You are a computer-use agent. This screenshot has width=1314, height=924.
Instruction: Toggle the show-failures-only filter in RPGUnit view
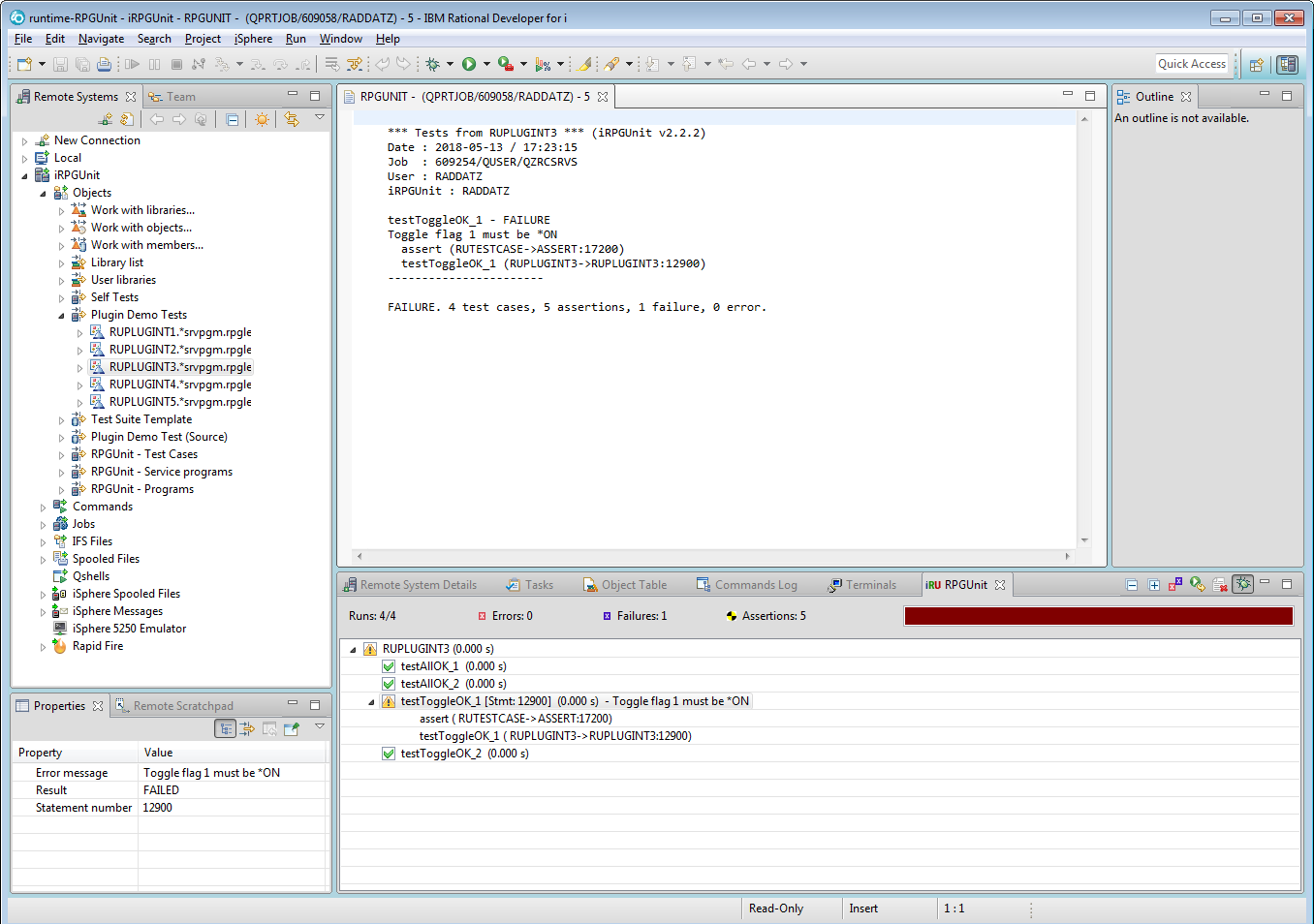[1174, 584]
